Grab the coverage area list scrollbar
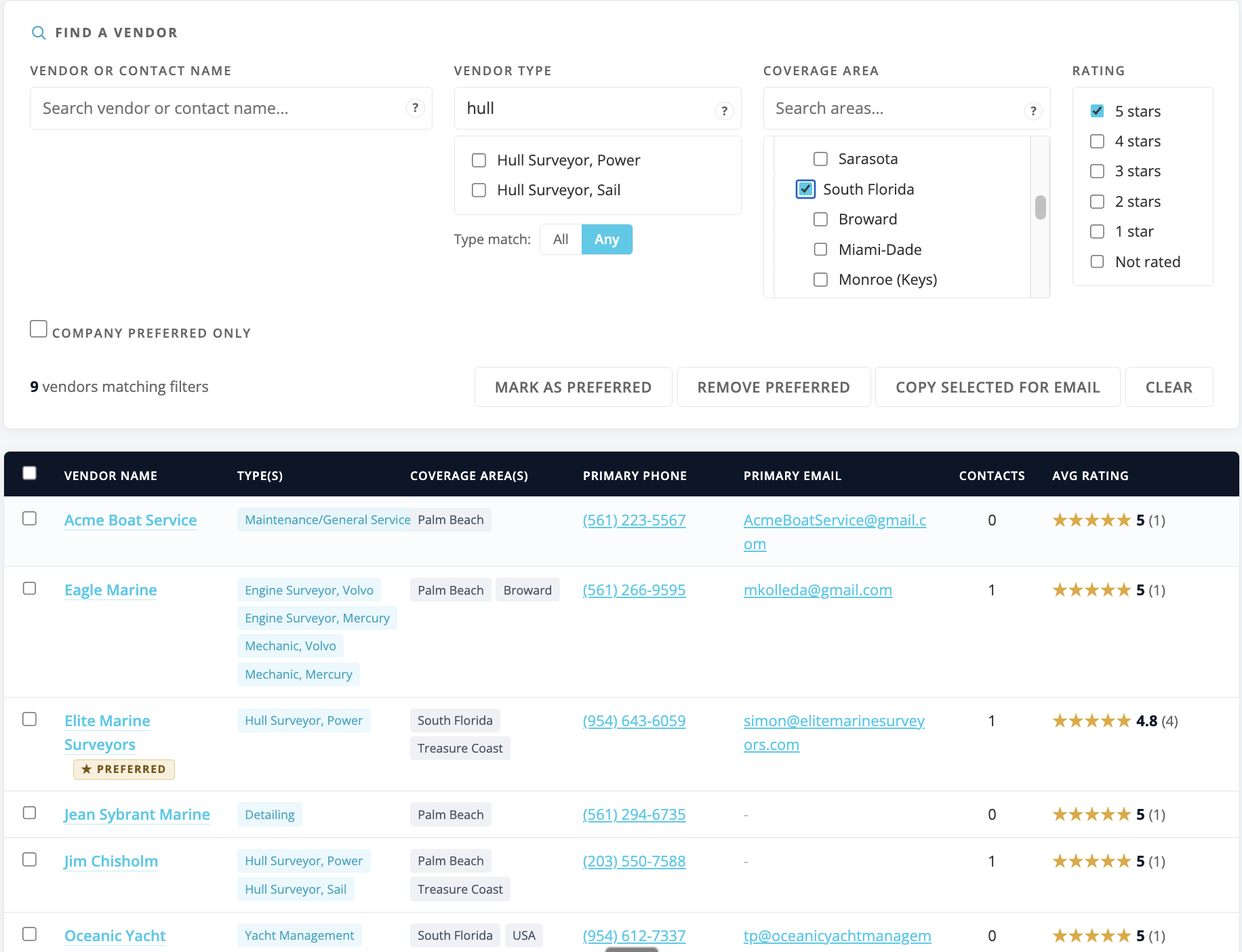This screenshot has width=1242, height=952. tap(1040, 207)
